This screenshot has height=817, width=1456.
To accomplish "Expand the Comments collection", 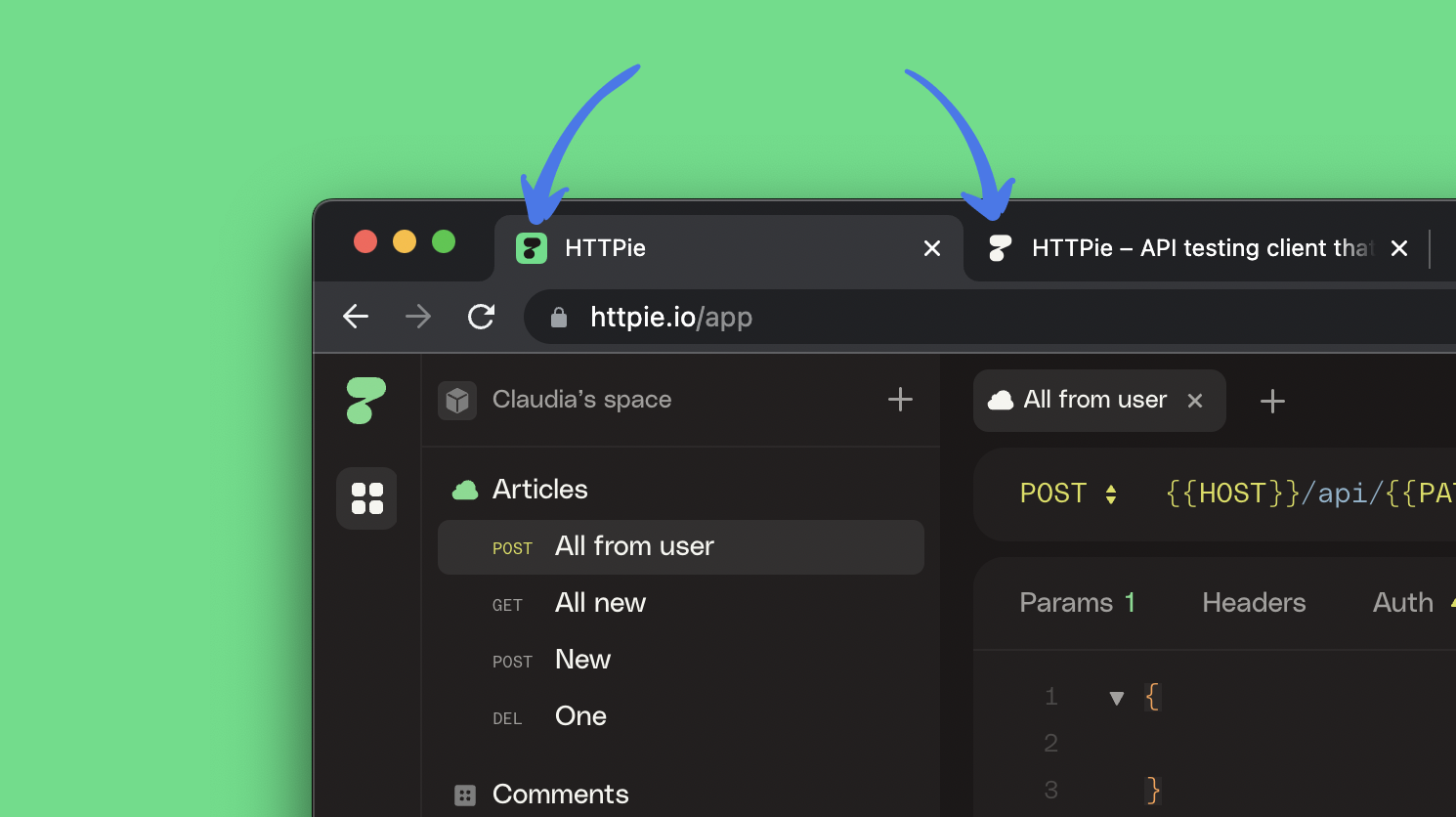I will click(559, 795).
